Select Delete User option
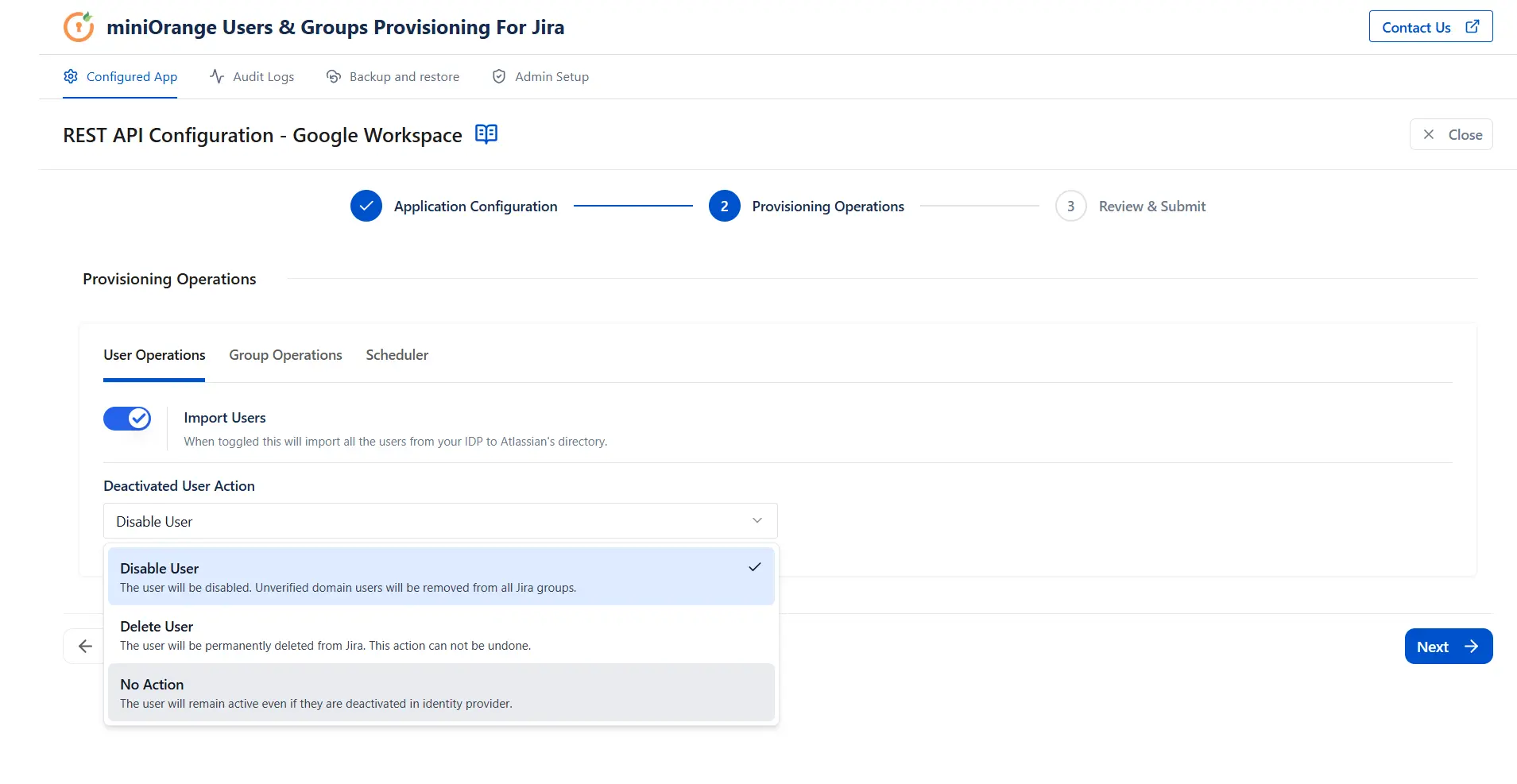 pos(441,635)
